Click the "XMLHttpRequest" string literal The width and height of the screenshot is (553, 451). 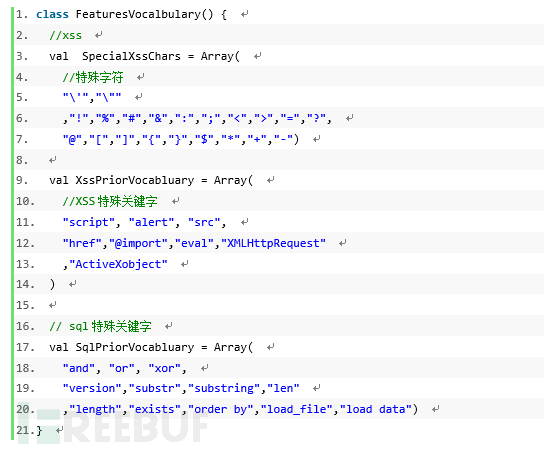click(273, 243)
